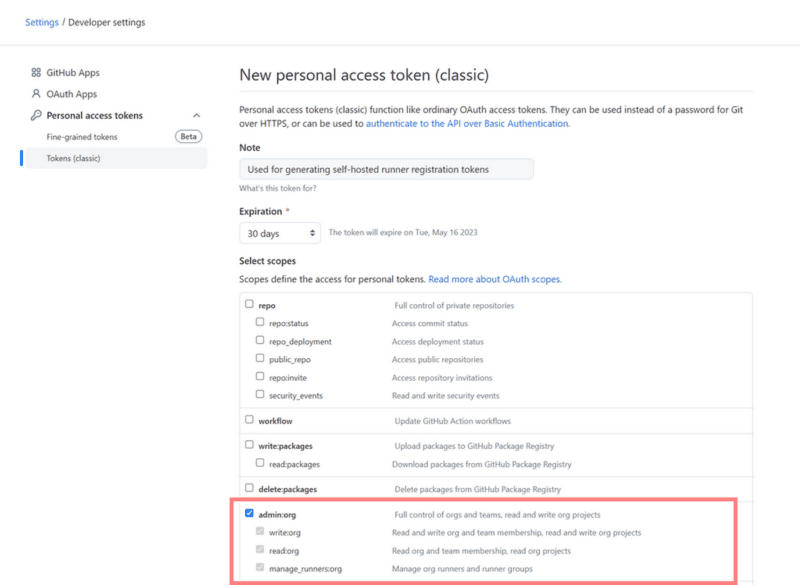Click the Personal access tokens key icon
Image resolution: width=800 pixels, height=585 pixels.
coord(36,115)
